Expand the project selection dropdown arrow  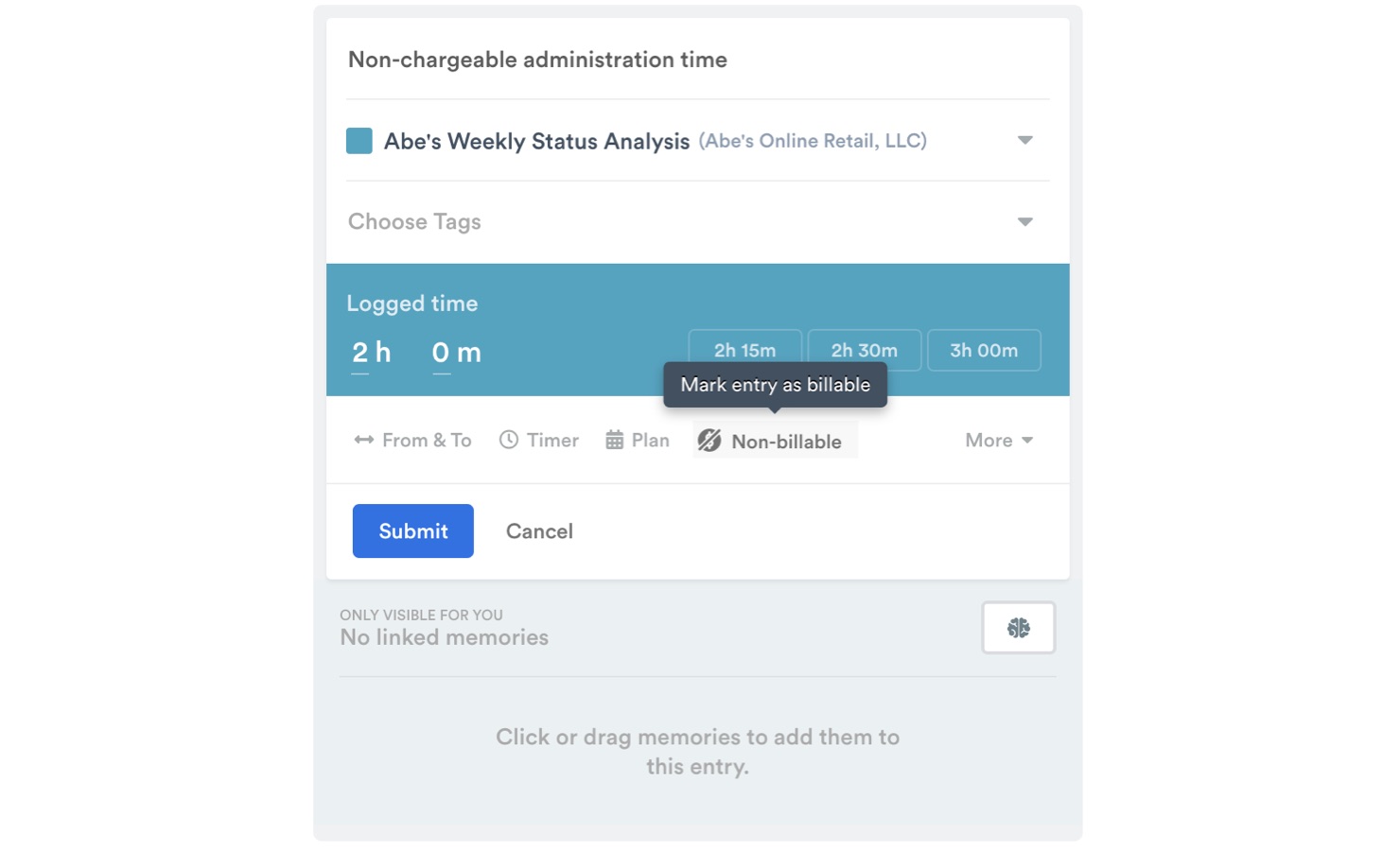[1024, 141]
